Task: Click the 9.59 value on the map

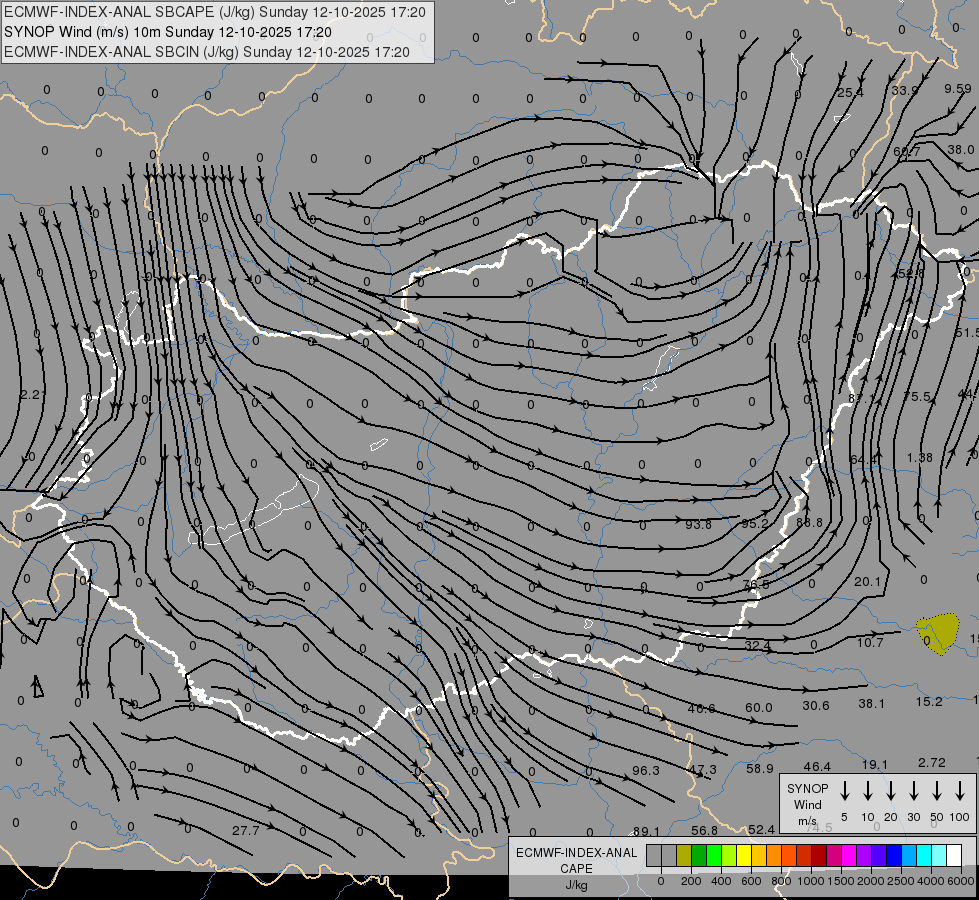Action: click(958, 89)
